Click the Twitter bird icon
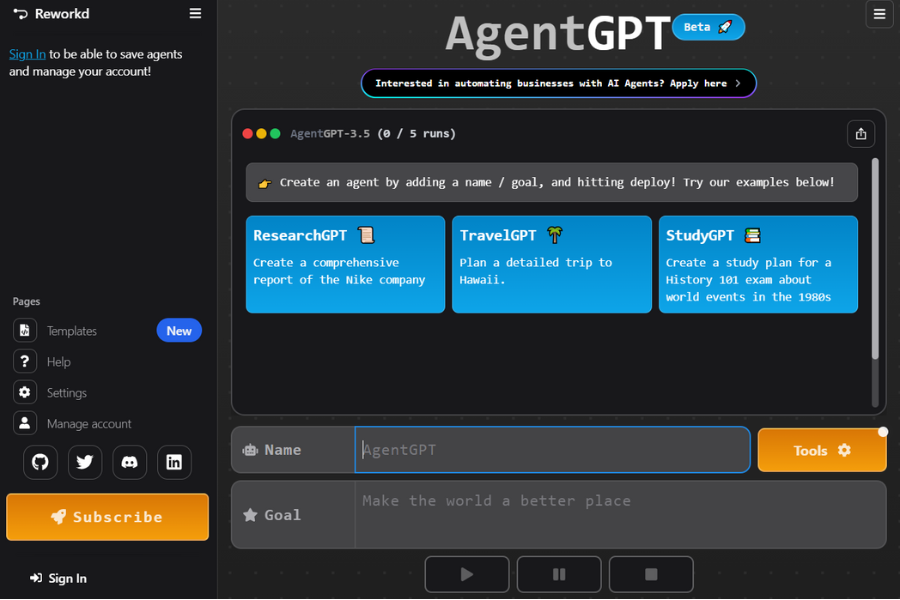Image resolution: width=900 pixels, height=600 pixels. [85, 462]
